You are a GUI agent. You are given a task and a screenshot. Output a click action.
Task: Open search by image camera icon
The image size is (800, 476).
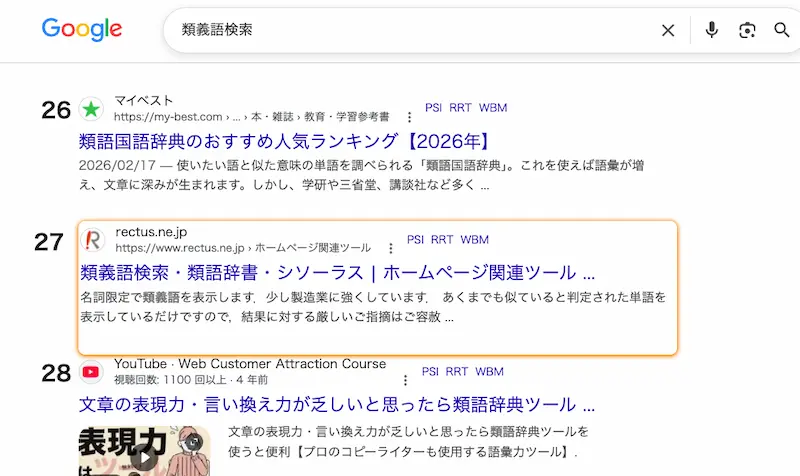pos(747,30)
